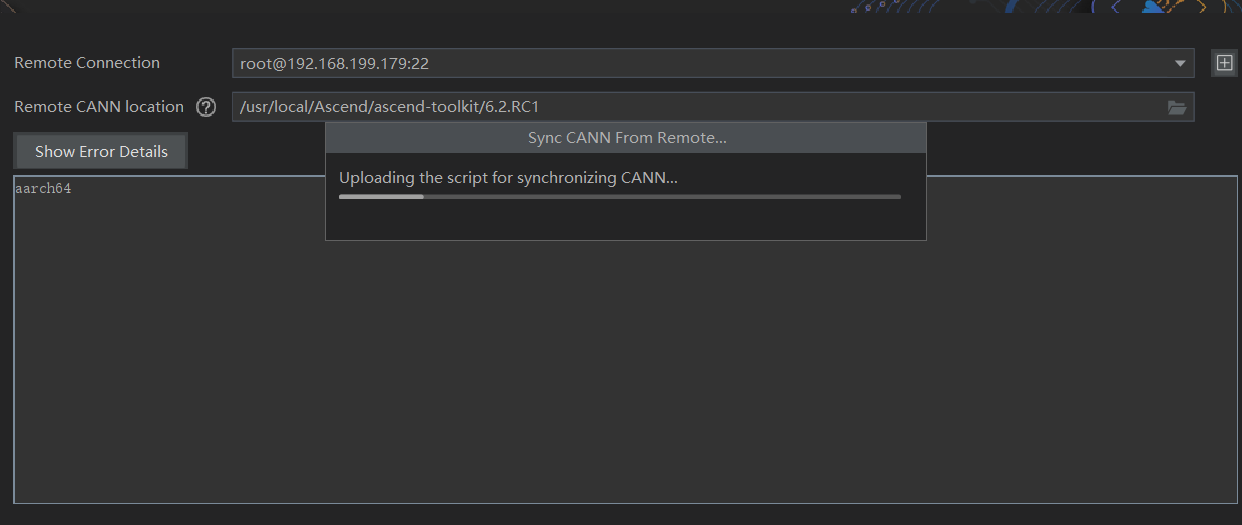The image size is (1242, 525).
Task: Click the Remote CANN location label
Action: (x=99, y=107)
